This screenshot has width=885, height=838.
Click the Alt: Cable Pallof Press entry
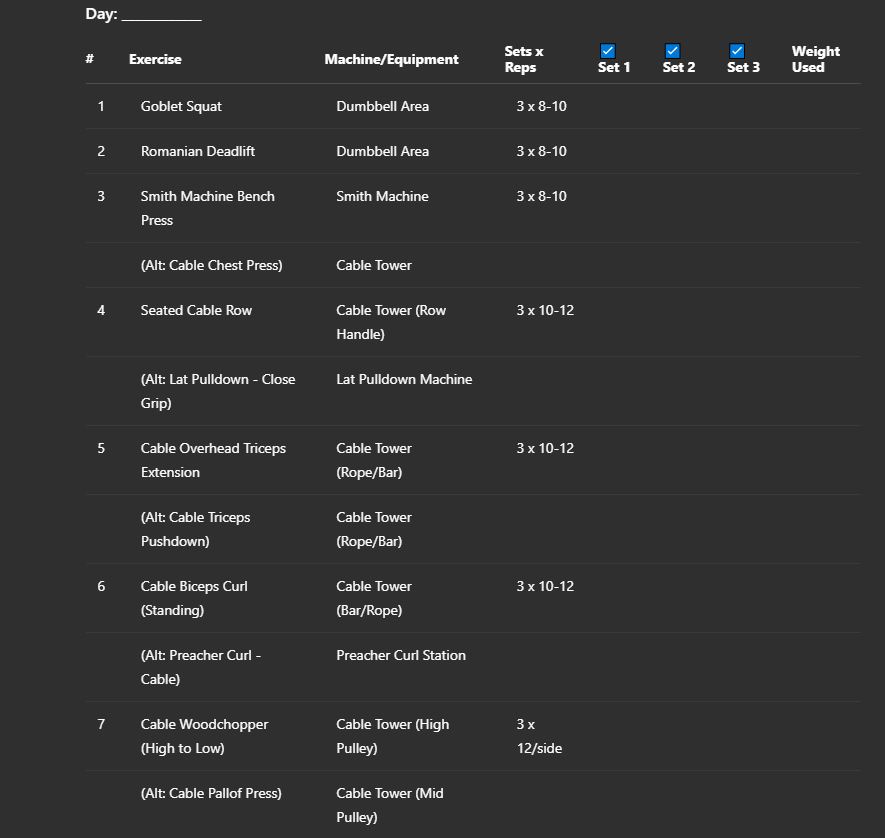[211, 793]
